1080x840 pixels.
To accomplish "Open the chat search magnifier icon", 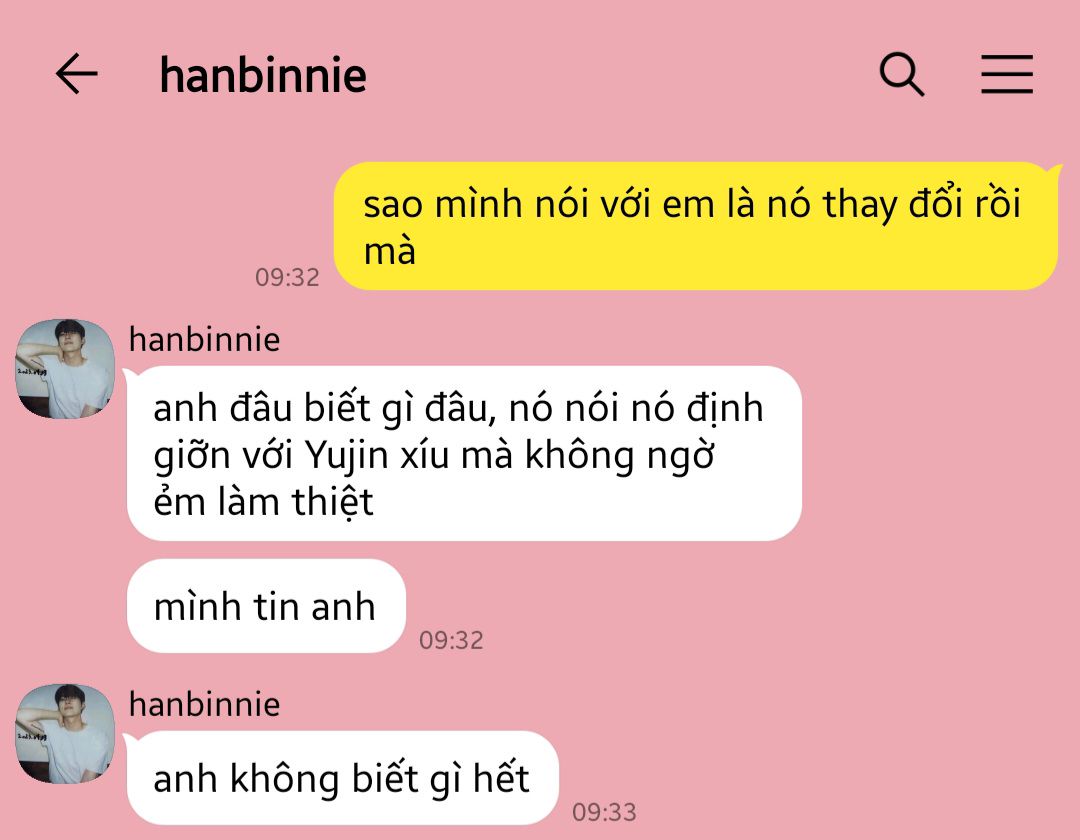I will 902,74.
